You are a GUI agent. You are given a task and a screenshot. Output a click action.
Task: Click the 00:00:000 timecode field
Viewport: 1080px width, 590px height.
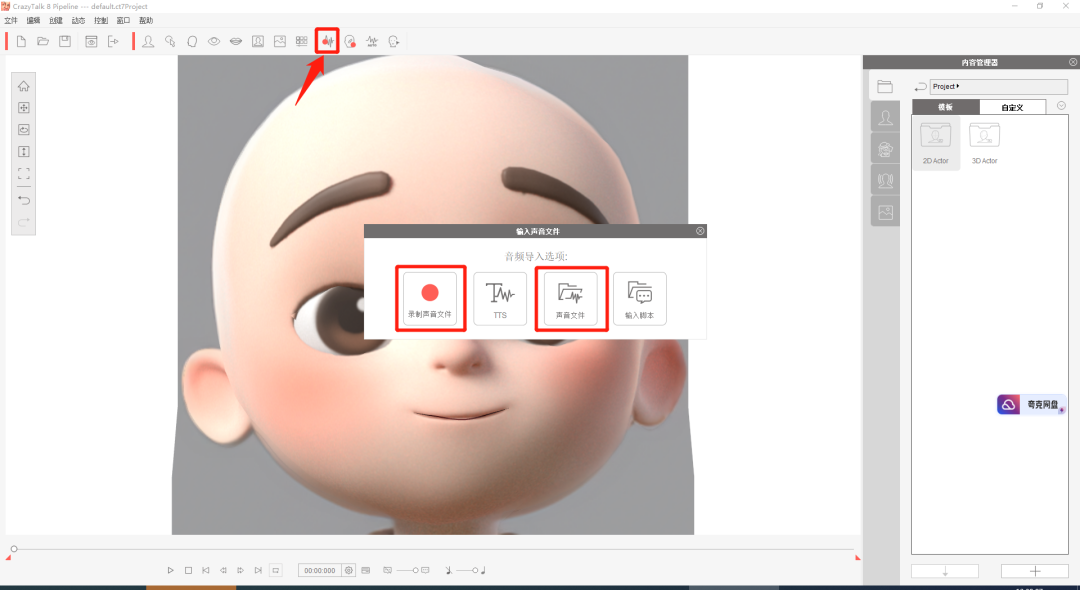320,570
